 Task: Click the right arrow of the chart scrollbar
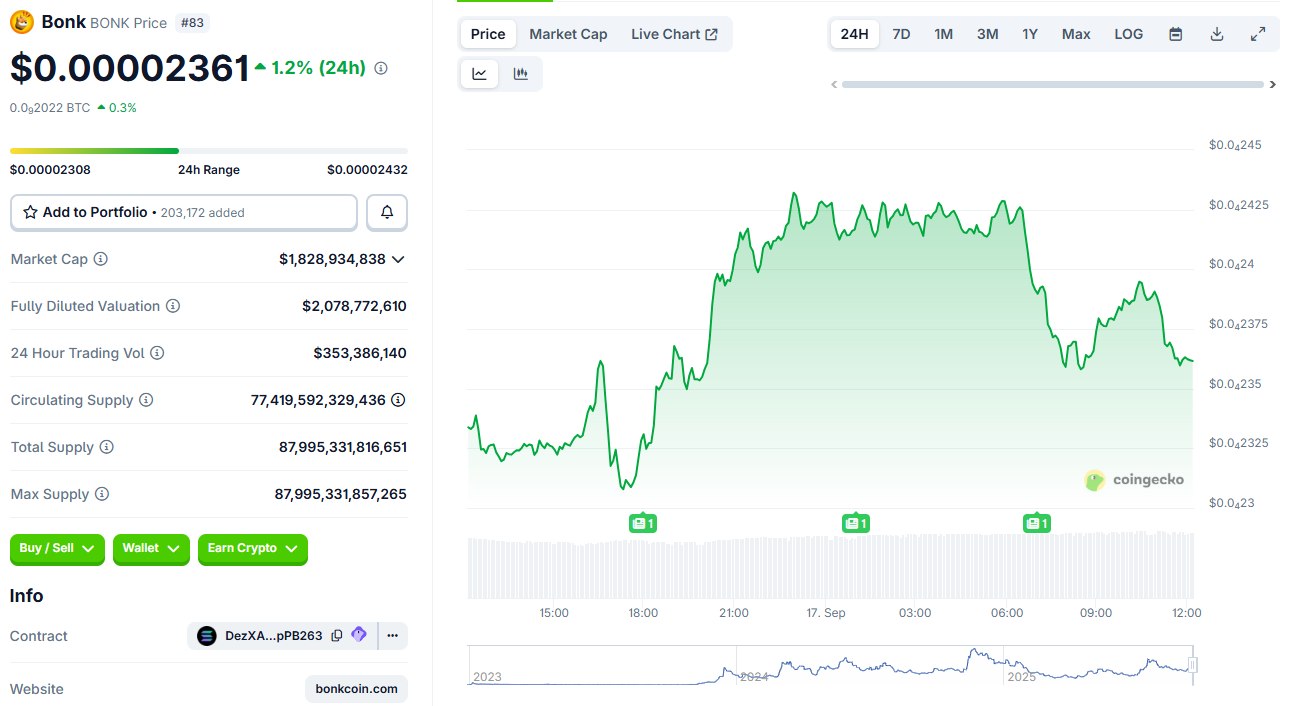pos(1273,85)
